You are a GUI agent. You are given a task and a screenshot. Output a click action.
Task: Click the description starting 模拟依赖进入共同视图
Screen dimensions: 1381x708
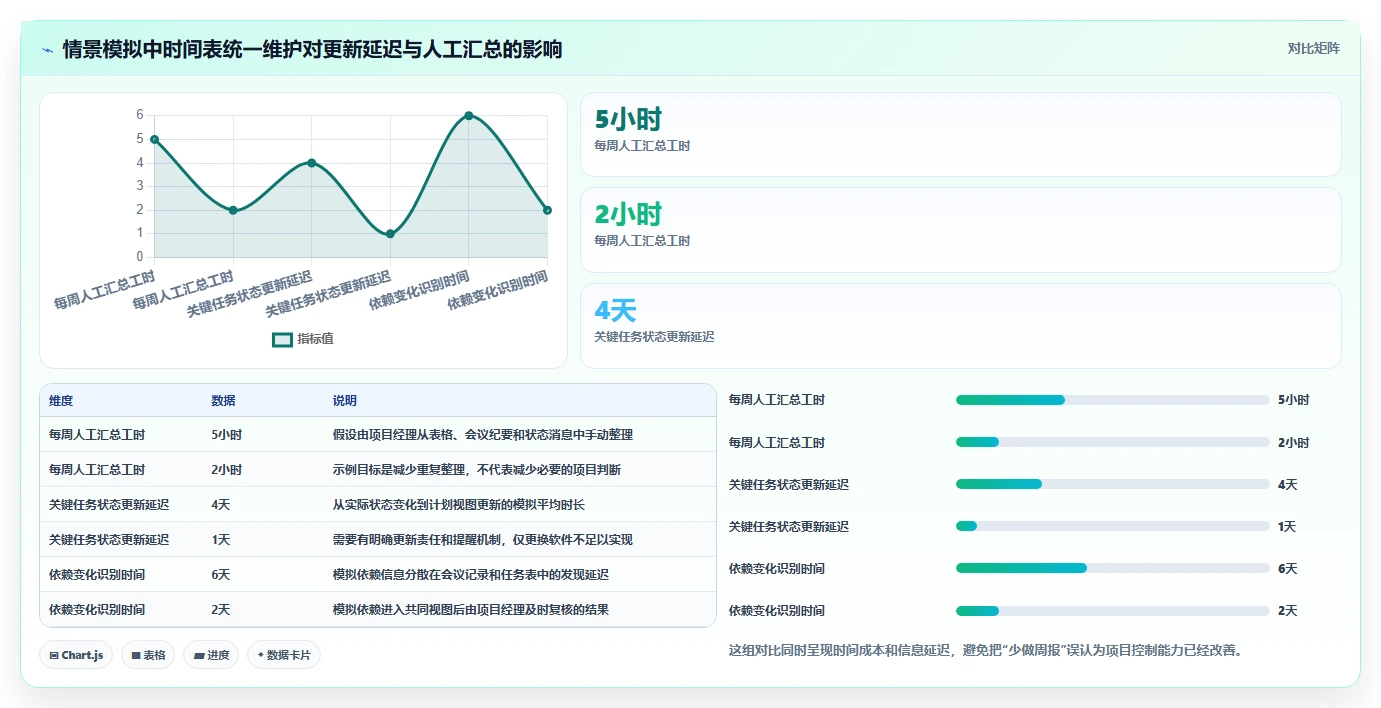[x=471, y=610]
